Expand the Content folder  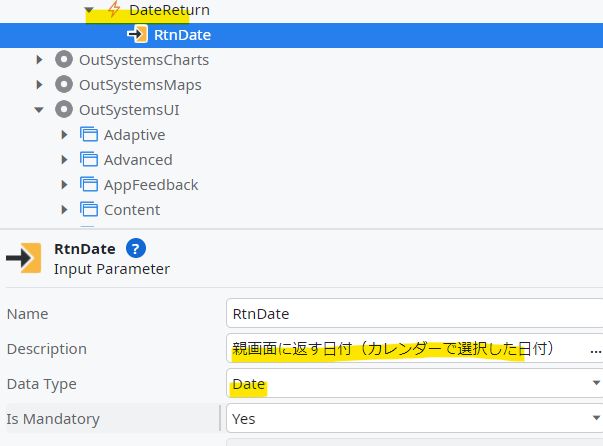pos(64,210)
